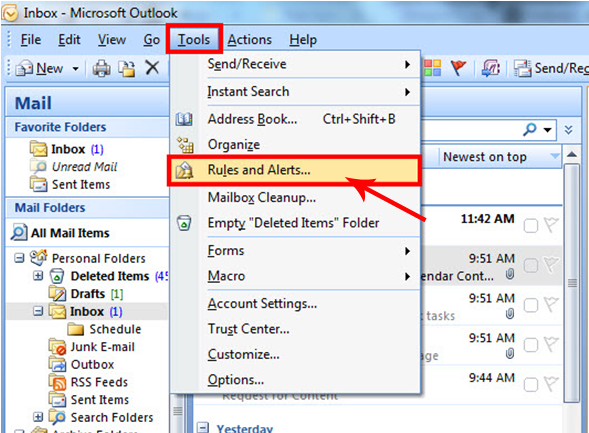Viewport: 589px width, 433px height.
Task: Click the Print icon in toolbar
Action: tap(101, 68)
